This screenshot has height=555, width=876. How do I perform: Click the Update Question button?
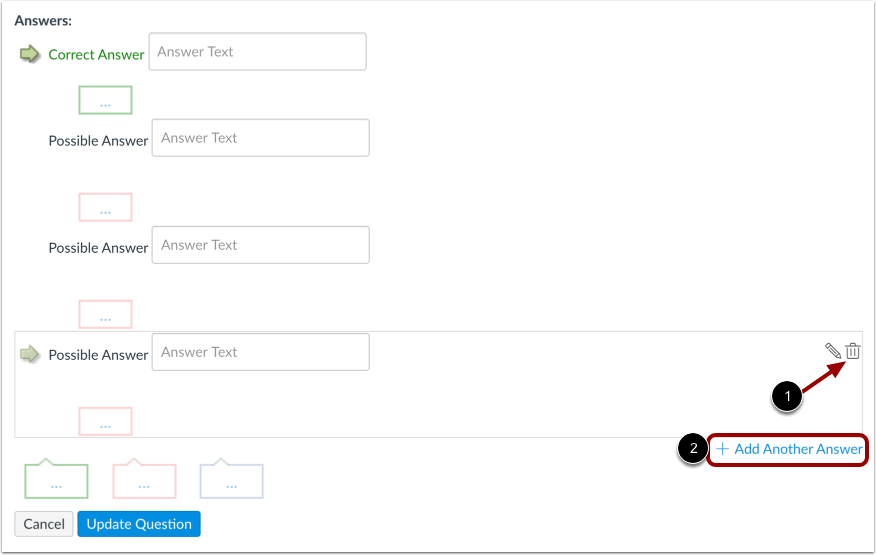tap(139, 524)
